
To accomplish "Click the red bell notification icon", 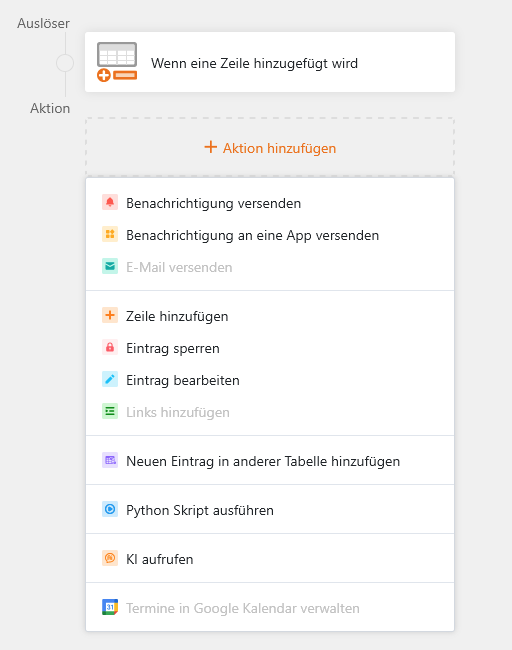I will tap(110, 202).
